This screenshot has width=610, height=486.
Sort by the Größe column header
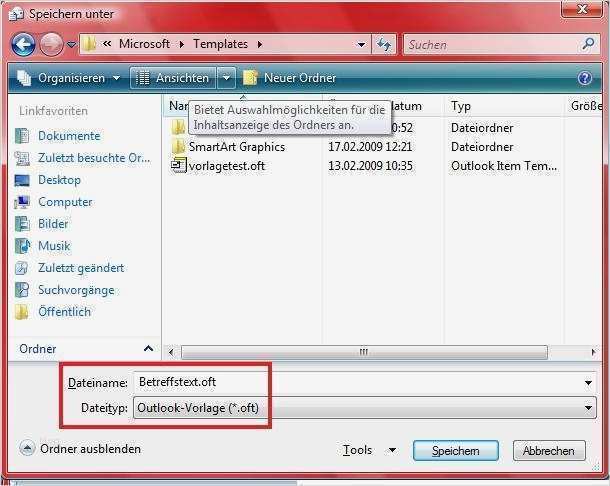pos(585,106)
